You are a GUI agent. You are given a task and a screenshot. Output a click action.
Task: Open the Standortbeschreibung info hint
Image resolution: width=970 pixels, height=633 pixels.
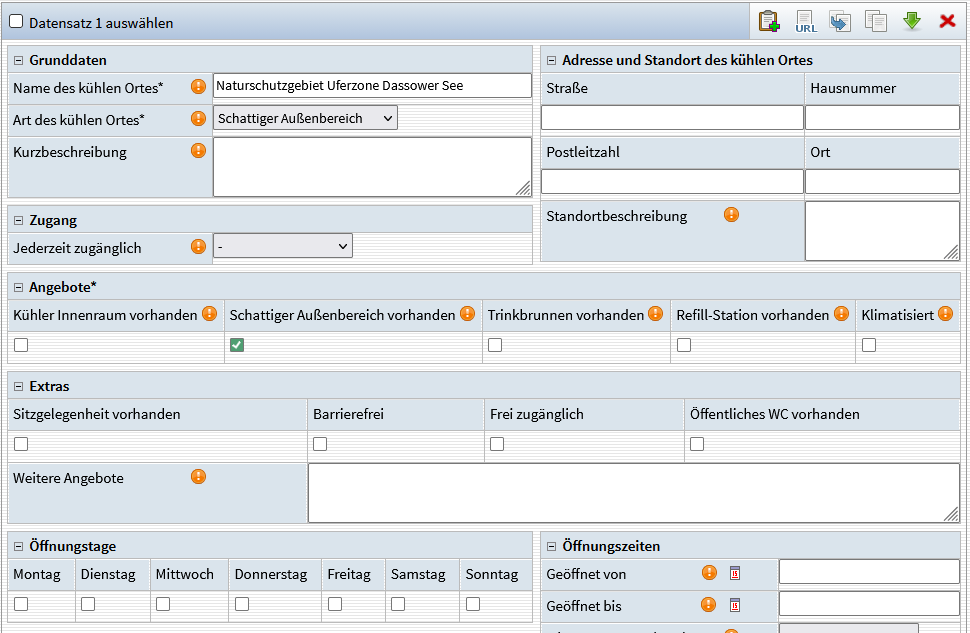click(731, 215)
